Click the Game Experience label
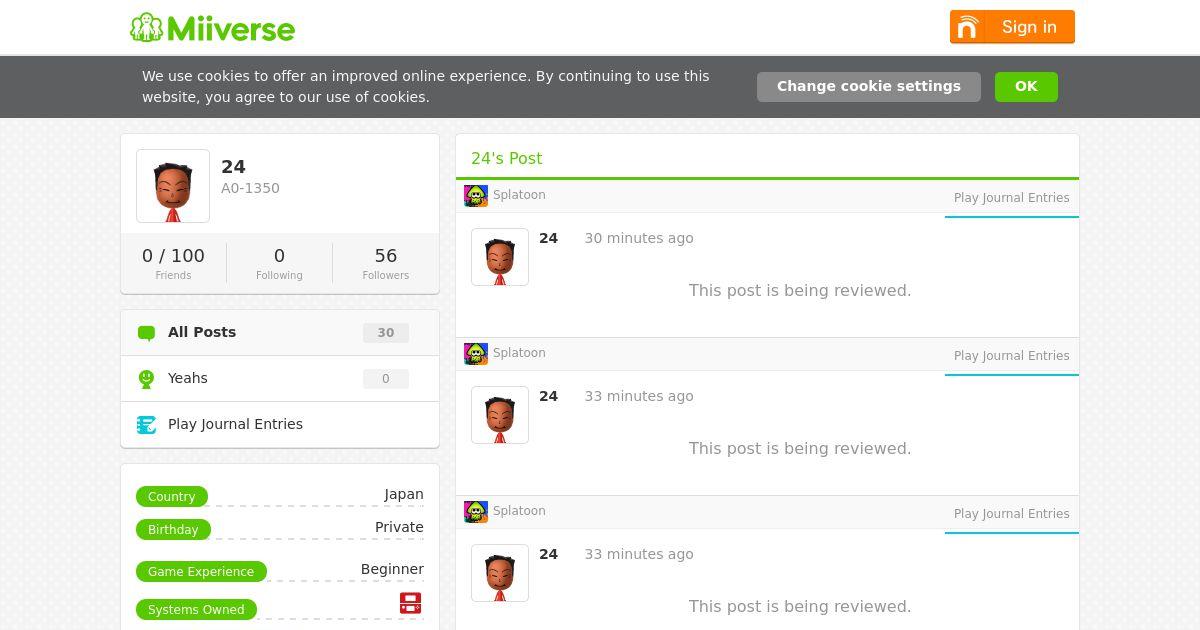Image resolution: width=1200 pixels, height=630 pixels. click(x=201, y=571)
